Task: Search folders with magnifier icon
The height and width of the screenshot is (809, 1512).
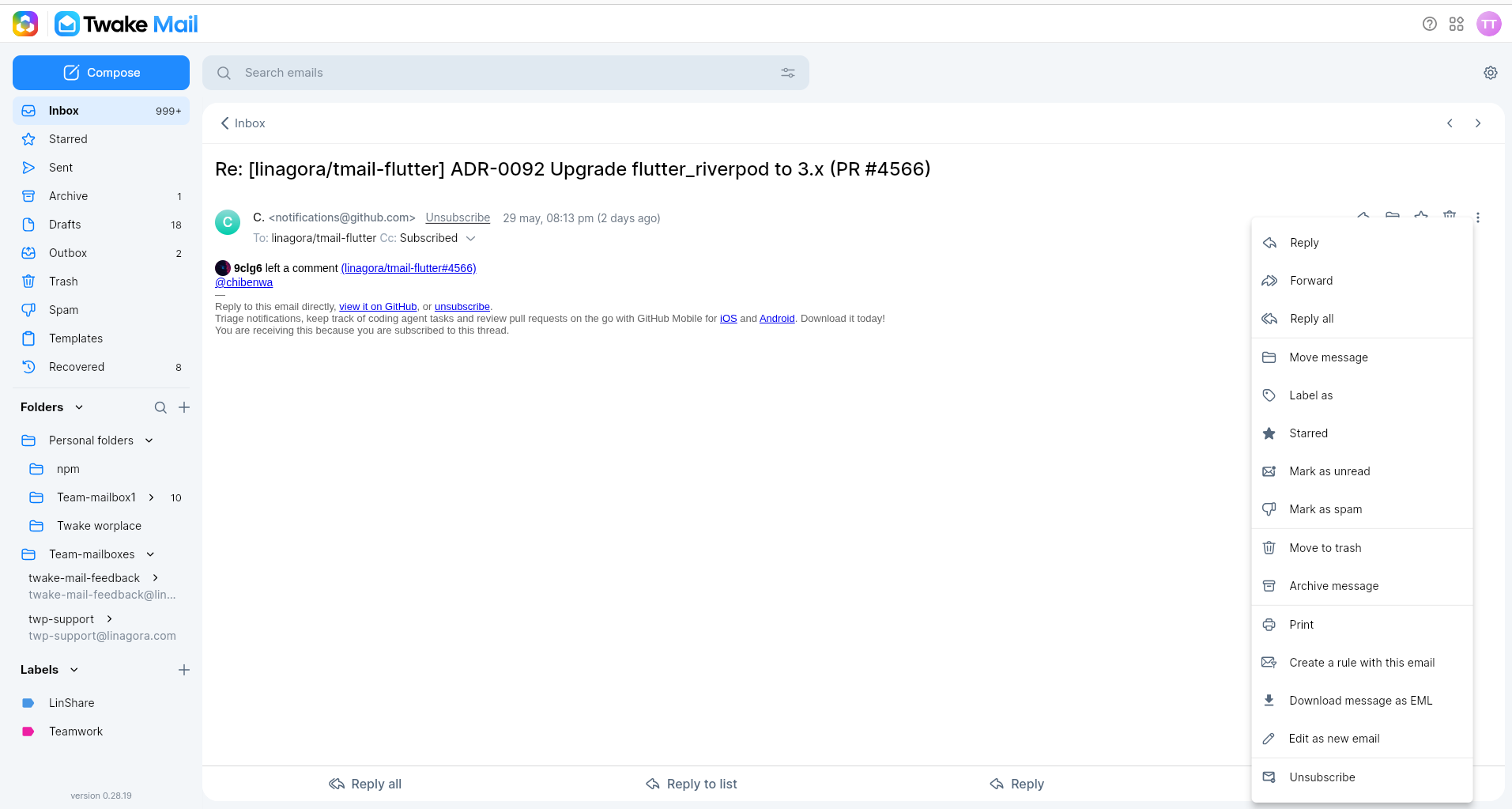Action: (160, 407)
